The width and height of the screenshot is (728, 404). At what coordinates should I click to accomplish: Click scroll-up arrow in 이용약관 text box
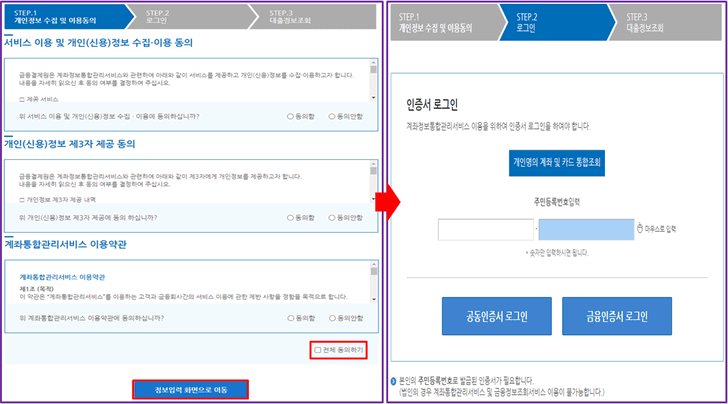coord(374,265)
